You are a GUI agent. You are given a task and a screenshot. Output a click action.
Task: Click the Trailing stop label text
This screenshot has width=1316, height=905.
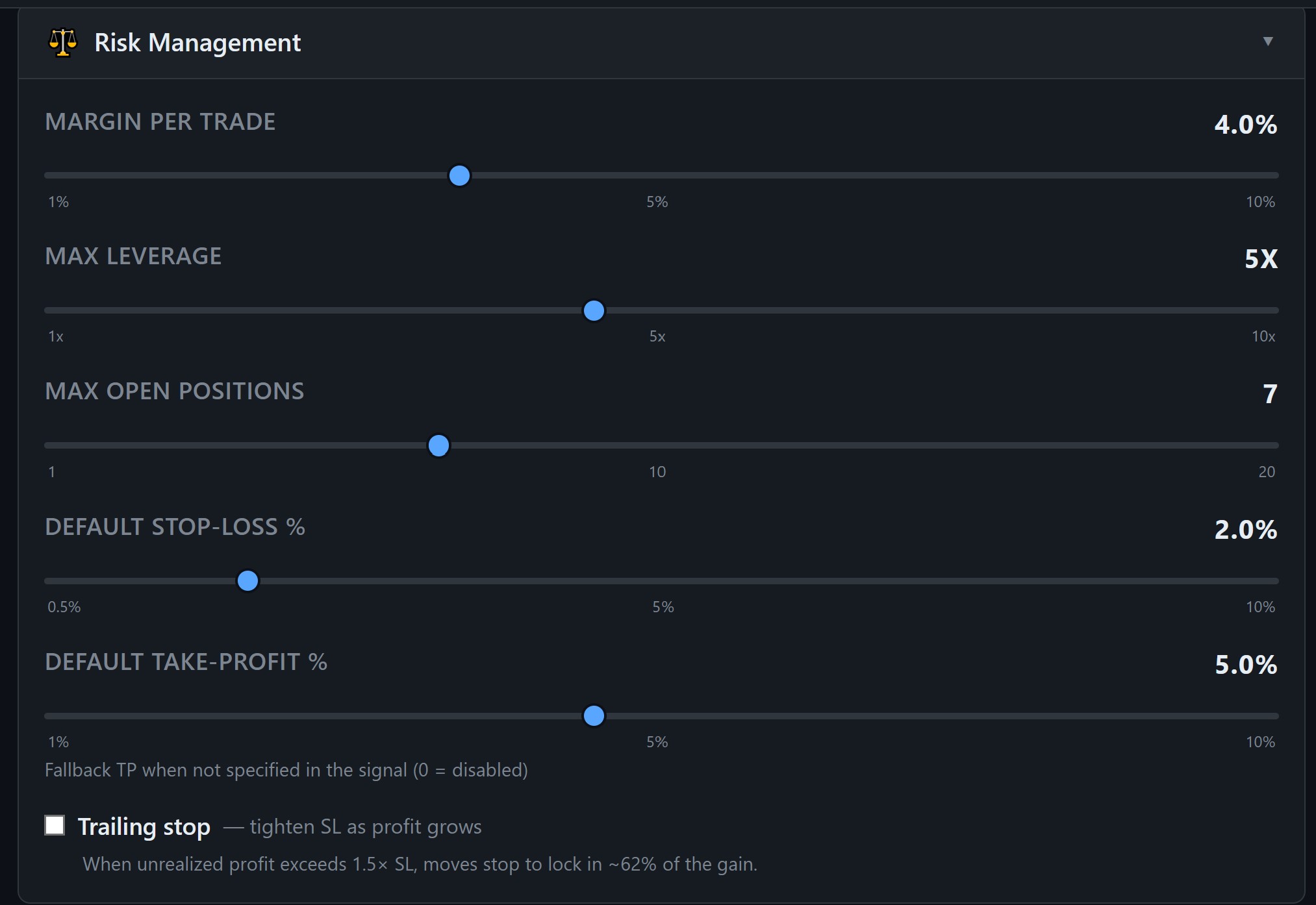tap(144, 826)
